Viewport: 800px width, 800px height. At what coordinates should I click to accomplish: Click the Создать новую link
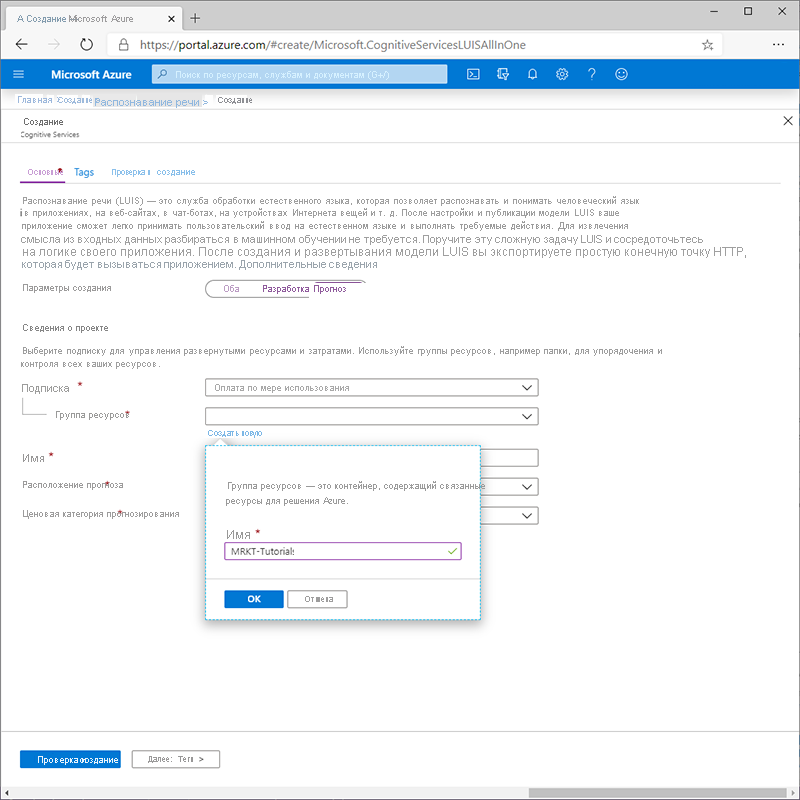(x=235, y=433)
